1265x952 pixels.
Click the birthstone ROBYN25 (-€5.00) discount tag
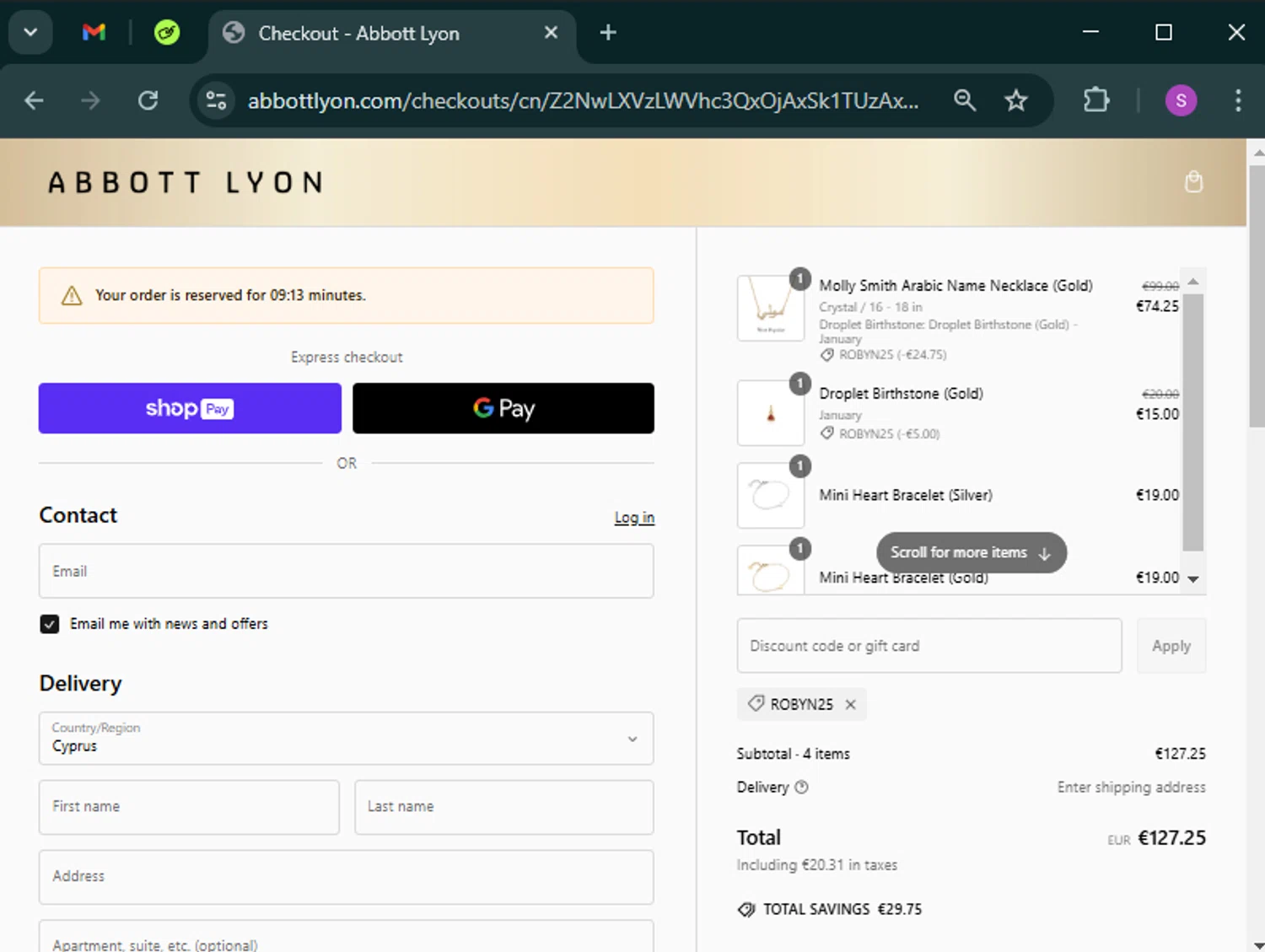point(880,433)
